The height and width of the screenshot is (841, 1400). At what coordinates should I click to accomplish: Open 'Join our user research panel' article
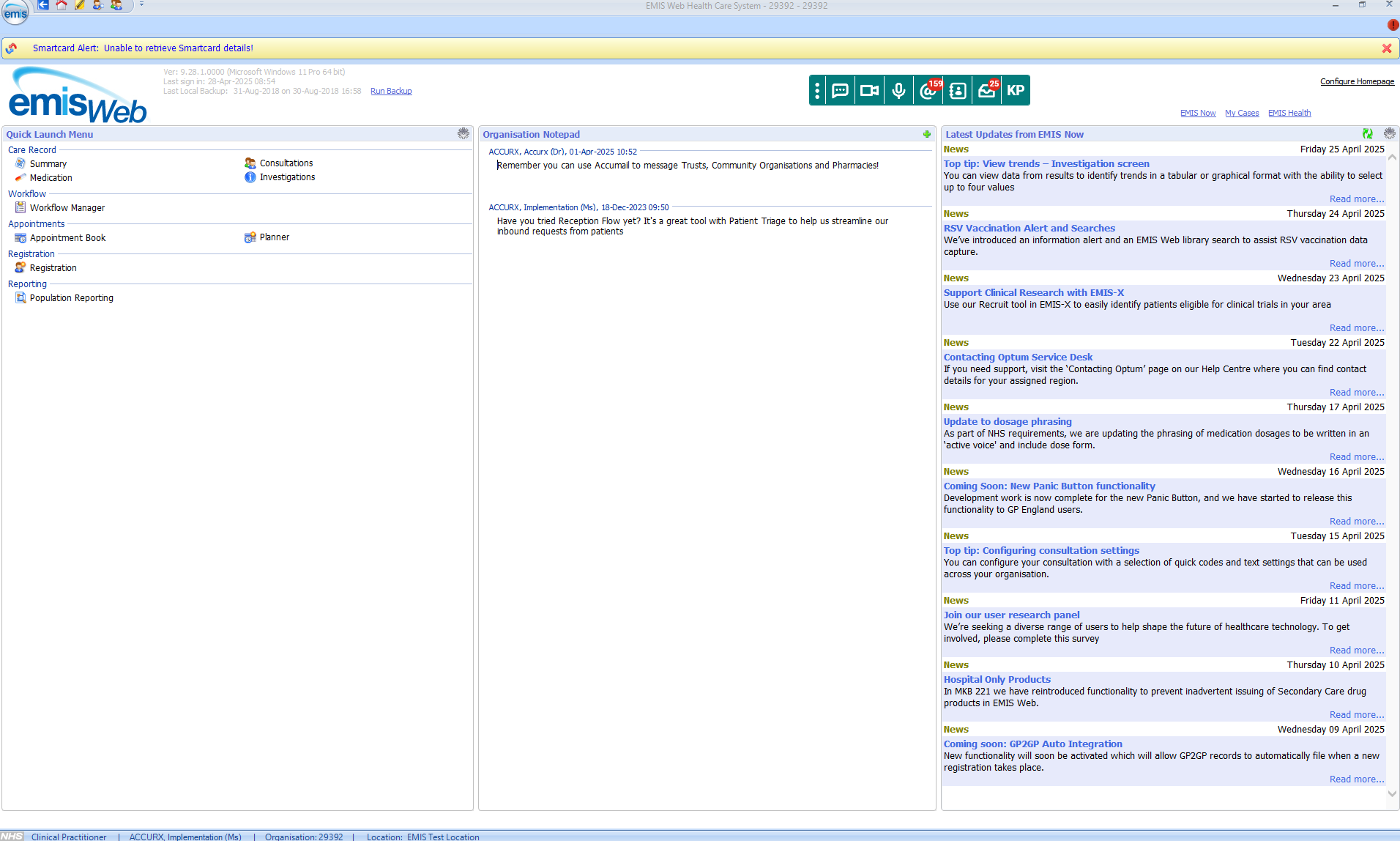[1011, 615]
